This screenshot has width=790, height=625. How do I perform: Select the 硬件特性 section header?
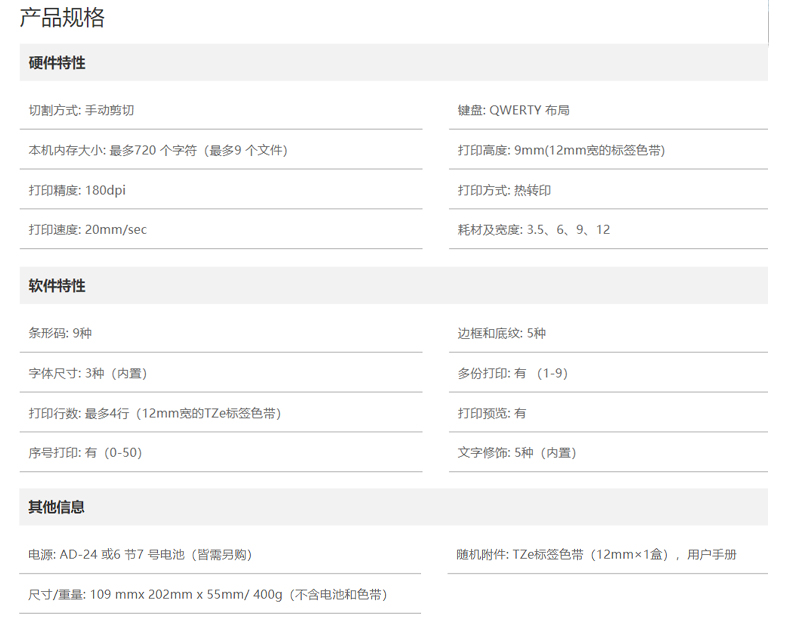57,63
